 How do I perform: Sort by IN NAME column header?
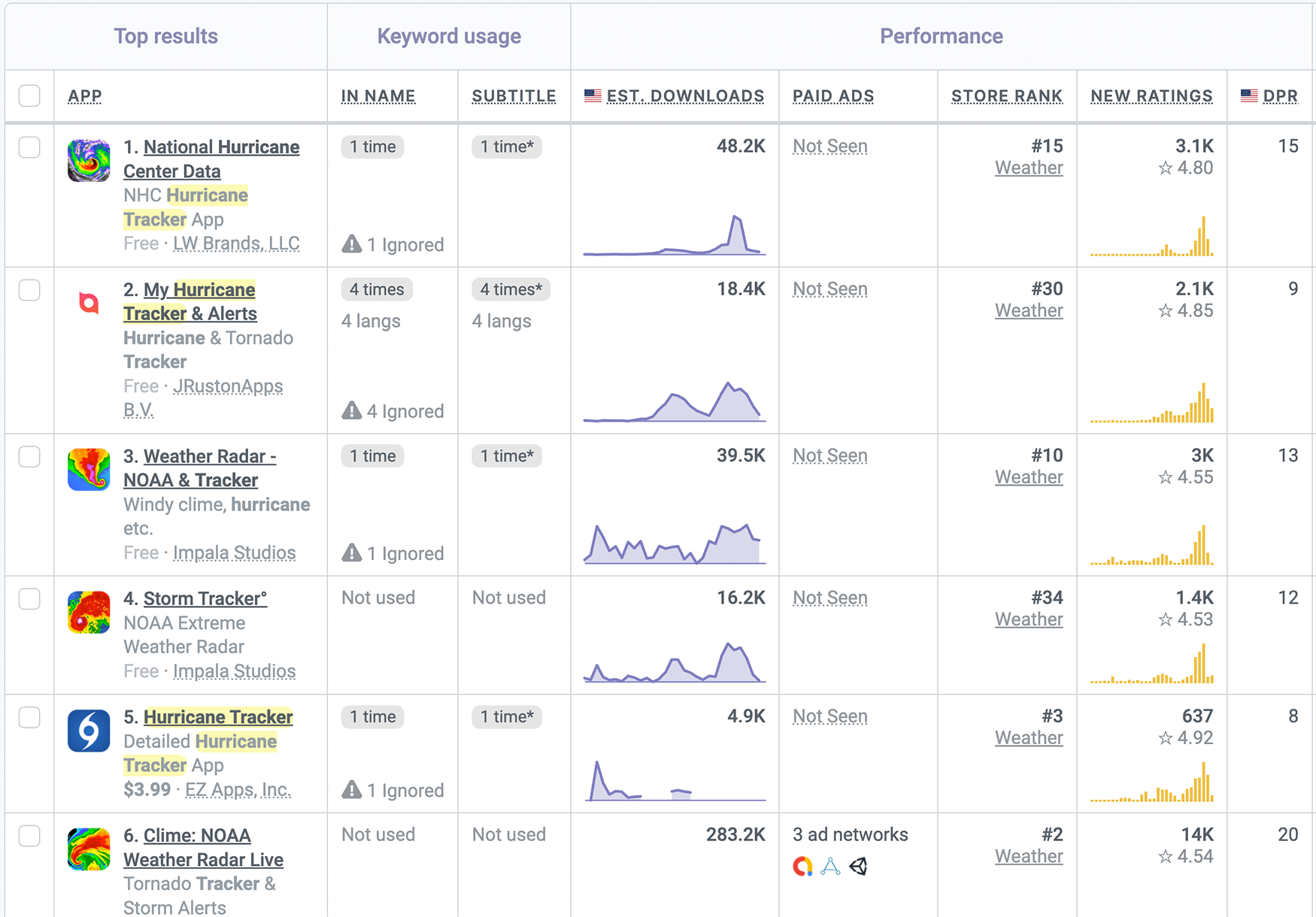pyautogui.click(x=378, y=96)
